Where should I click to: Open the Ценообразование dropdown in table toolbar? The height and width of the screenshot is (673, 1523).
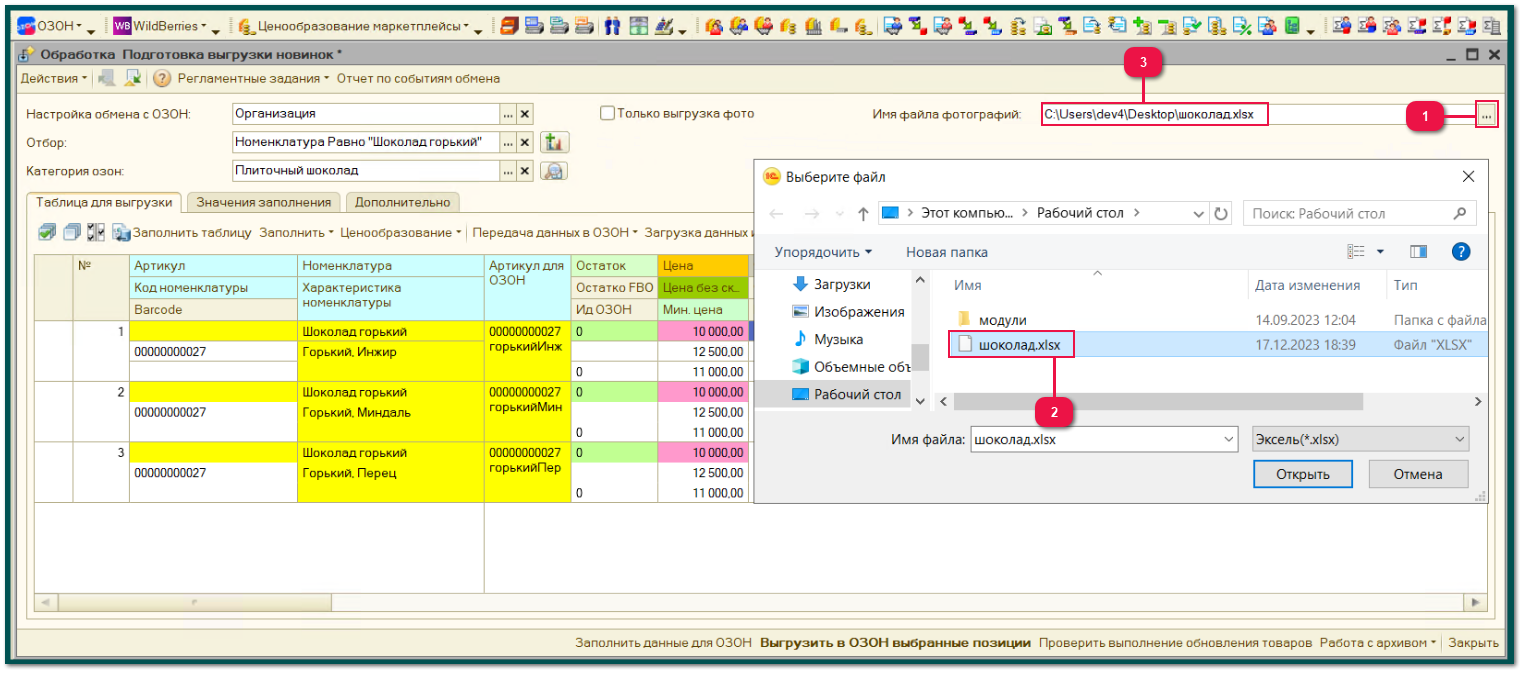[x=401, y=233]
